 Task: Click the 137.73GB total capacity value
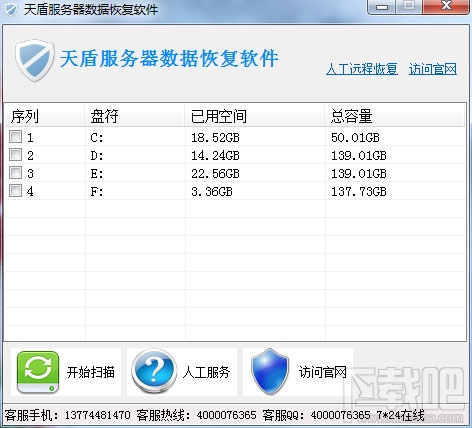(x=359, y=191)
